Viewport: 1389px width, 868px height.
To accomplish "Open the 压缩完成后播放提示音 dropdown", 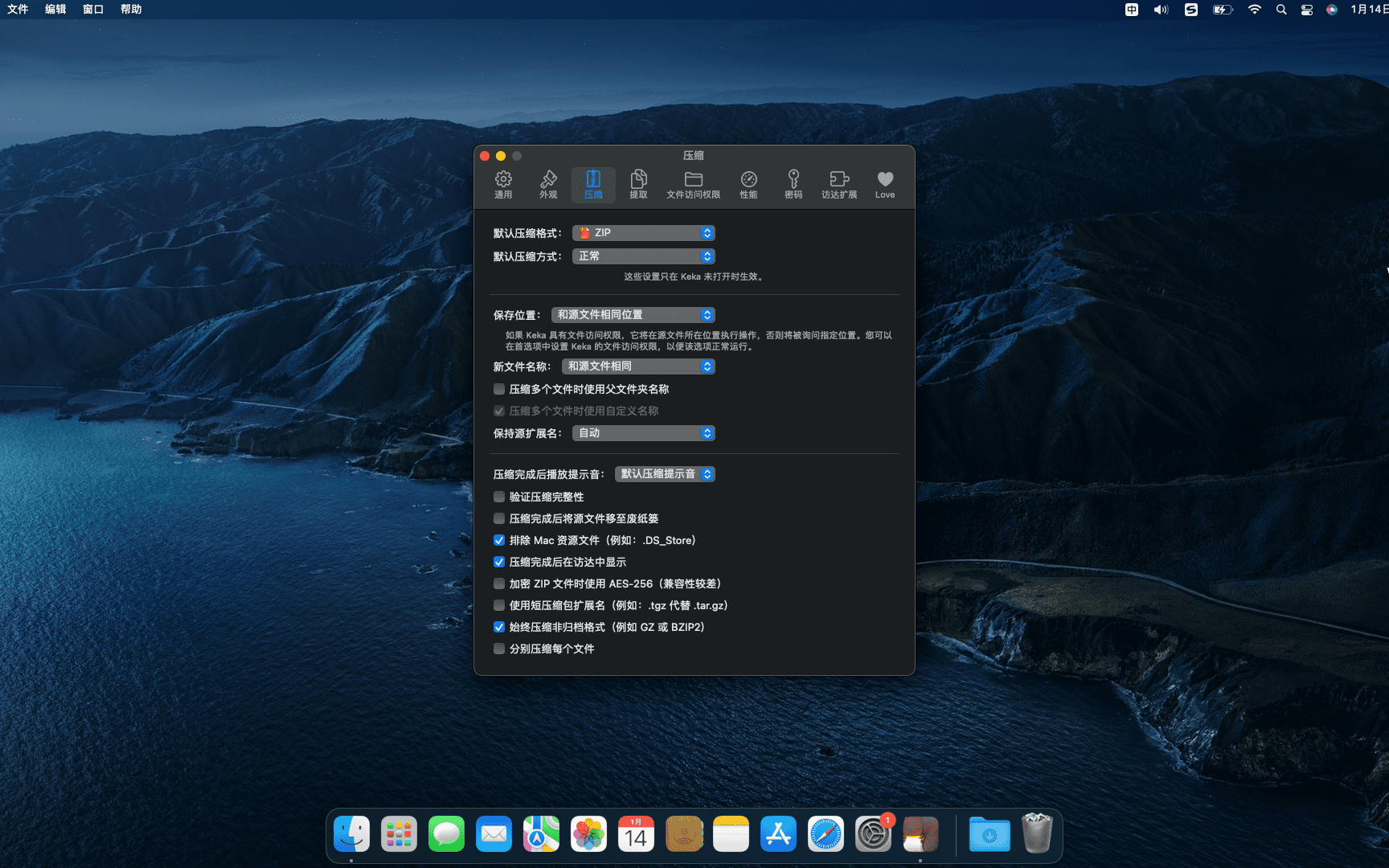I will coord(665,474).
